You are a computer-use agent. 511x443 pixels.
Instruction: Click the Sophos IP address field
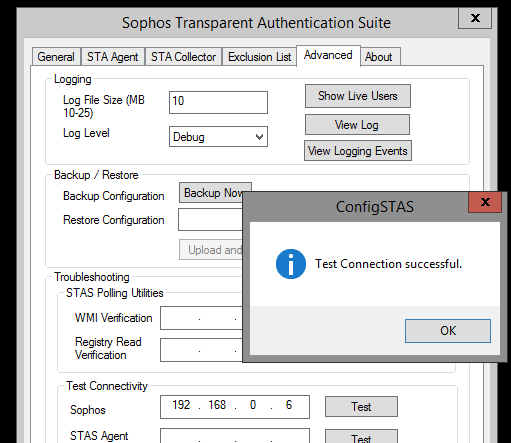[x=235, y=407]
